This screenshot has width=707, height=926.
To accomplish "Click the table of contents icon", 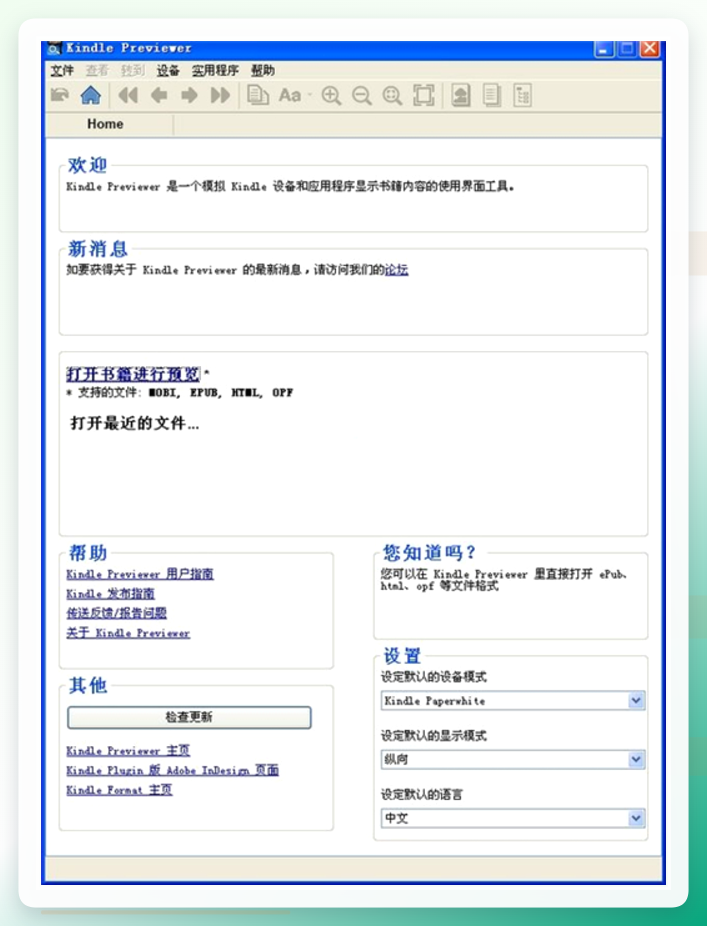I will pos(523,95).
